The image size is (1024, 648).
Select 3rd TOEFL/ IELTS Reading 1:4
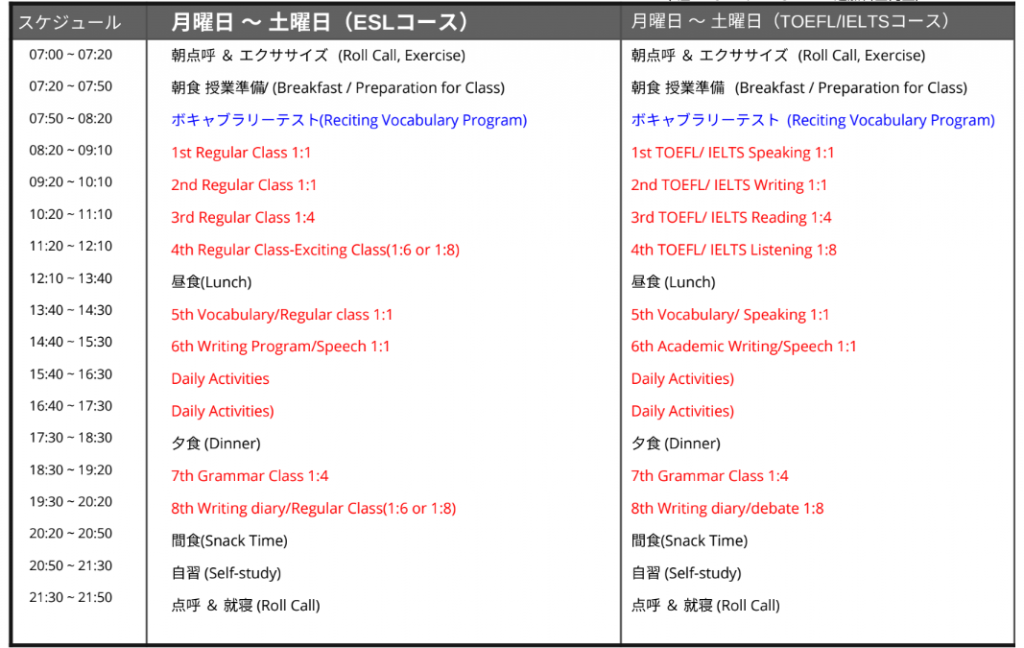[x=731, y=218]
